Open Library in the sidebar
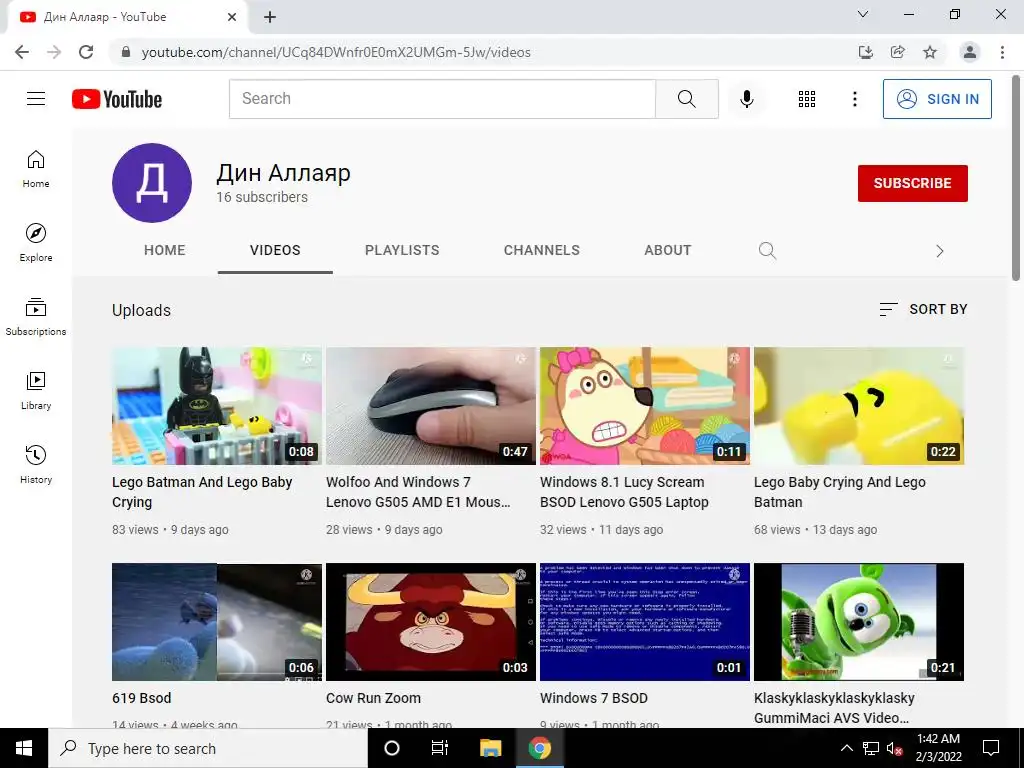1024x768 pixels. (36, 391)
